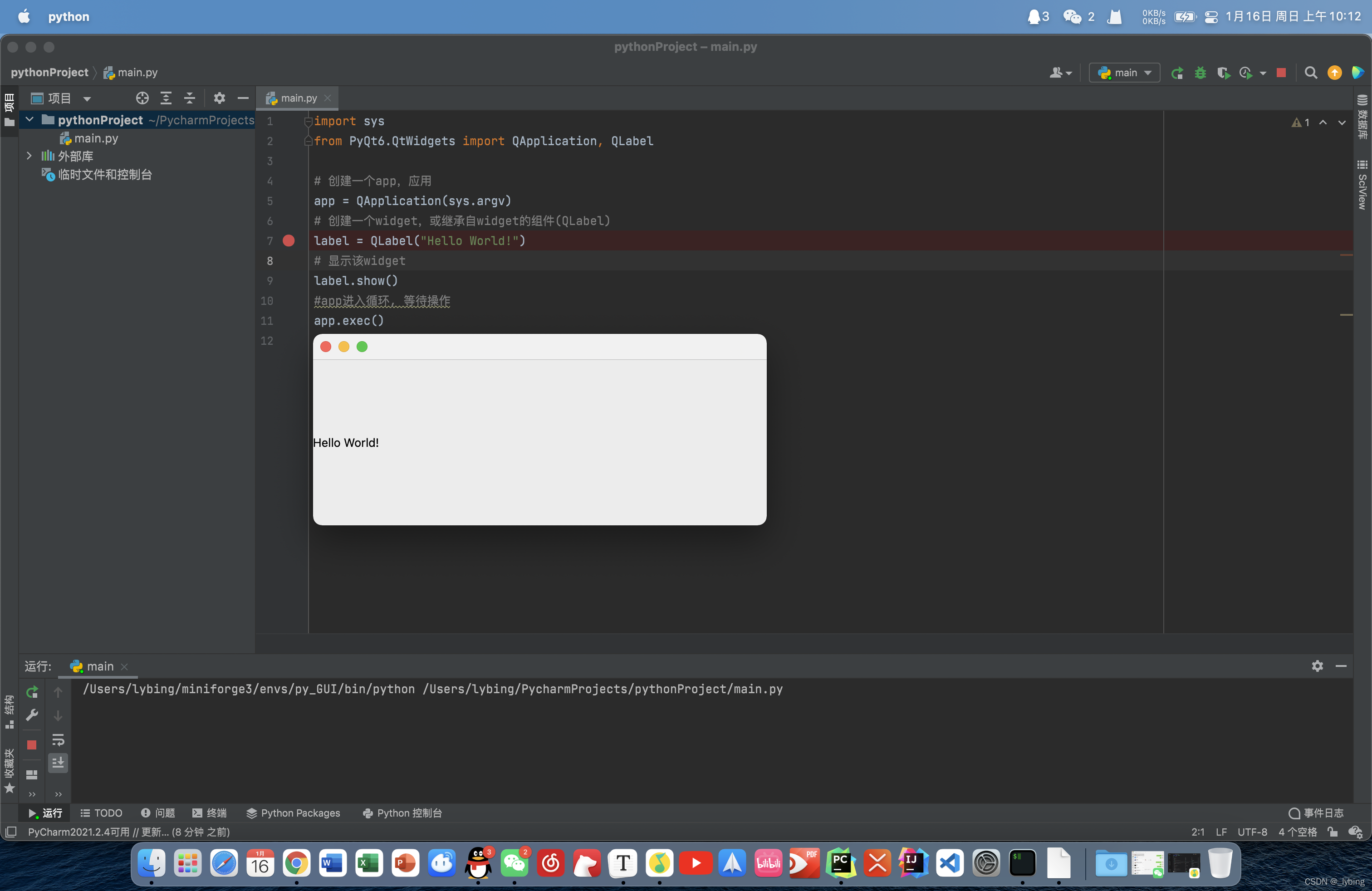Close the main.py editor tab
Screen dimensions: 1372x891
(x=328, y=98)
